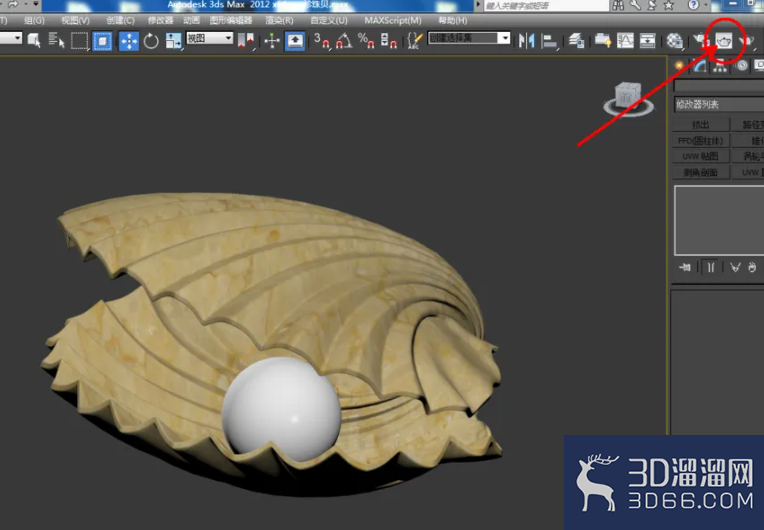
Task: Click the 挤出 modifier button
Action: pyautogui.click(x=701, y=125)
